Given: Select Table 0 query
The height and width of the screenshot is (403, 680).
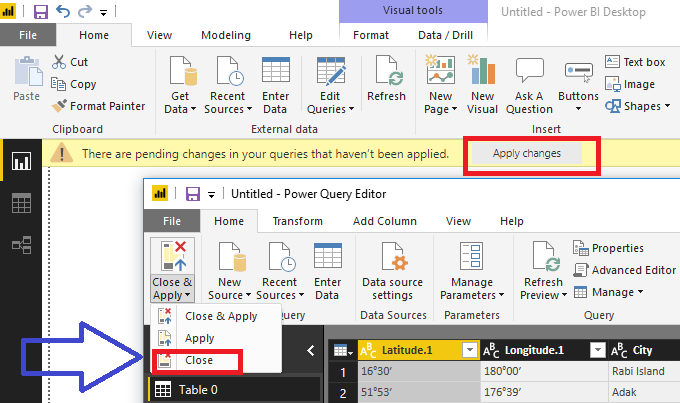Looking at the screenshot, I should pos(235,390).
